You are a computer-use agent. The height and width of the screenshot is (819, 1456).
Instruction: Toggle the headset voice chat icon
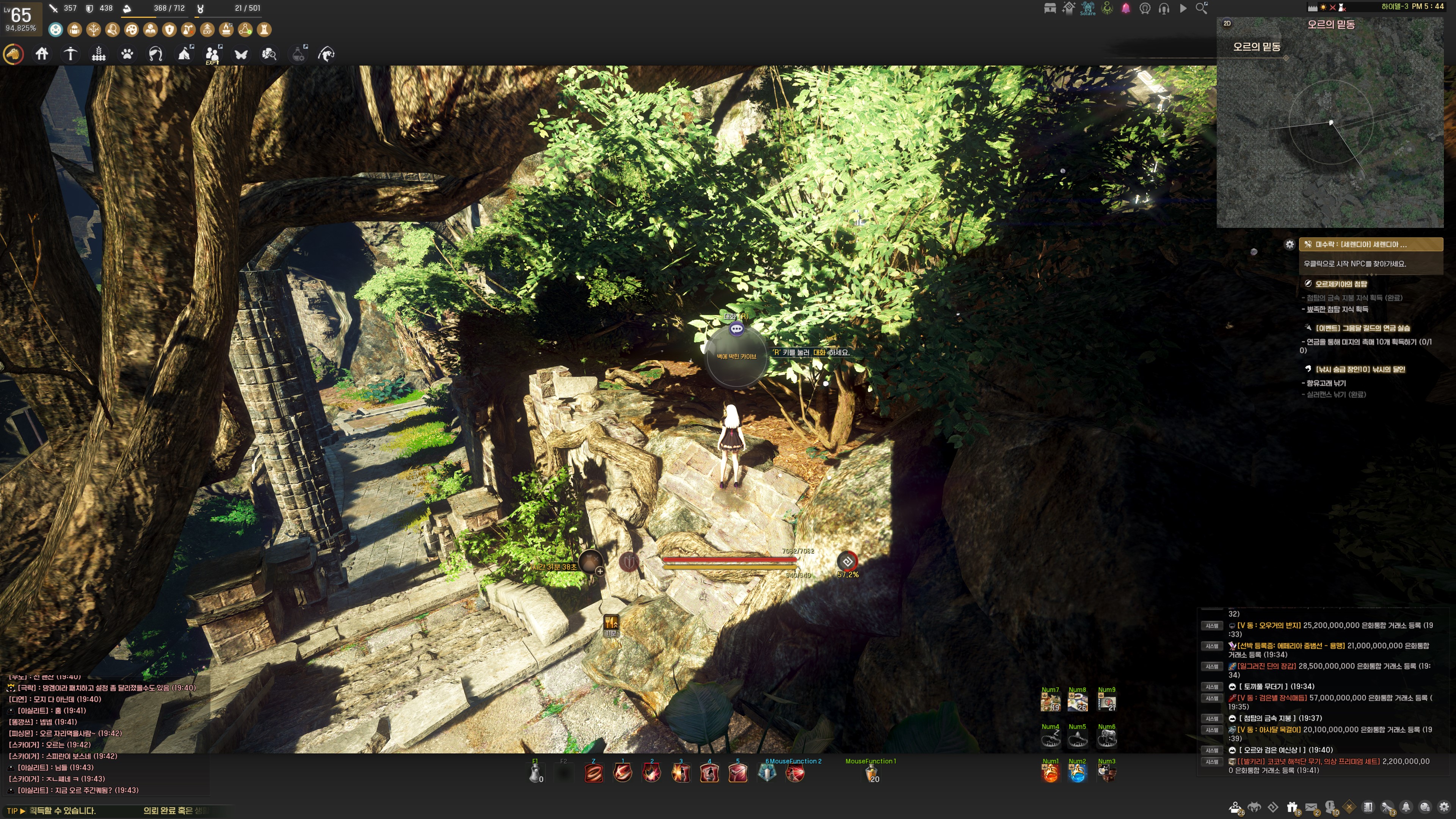tap(1164, 8)
